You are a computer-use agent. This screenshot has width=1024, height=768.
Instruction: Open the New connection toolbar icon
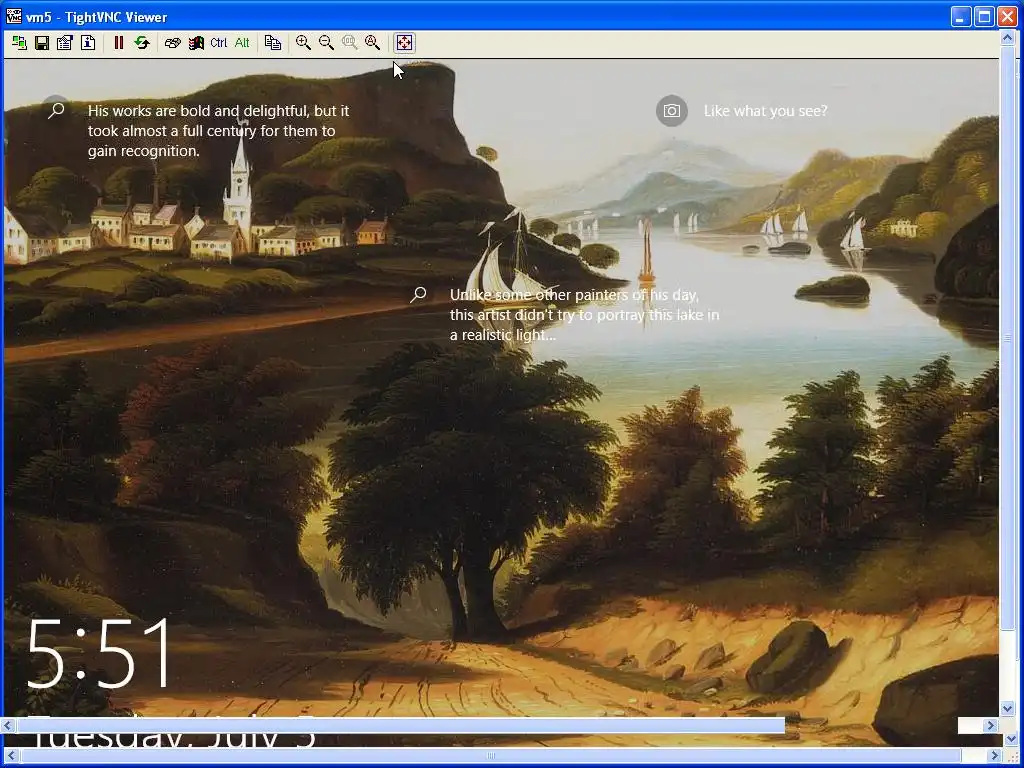click(20, 43)
